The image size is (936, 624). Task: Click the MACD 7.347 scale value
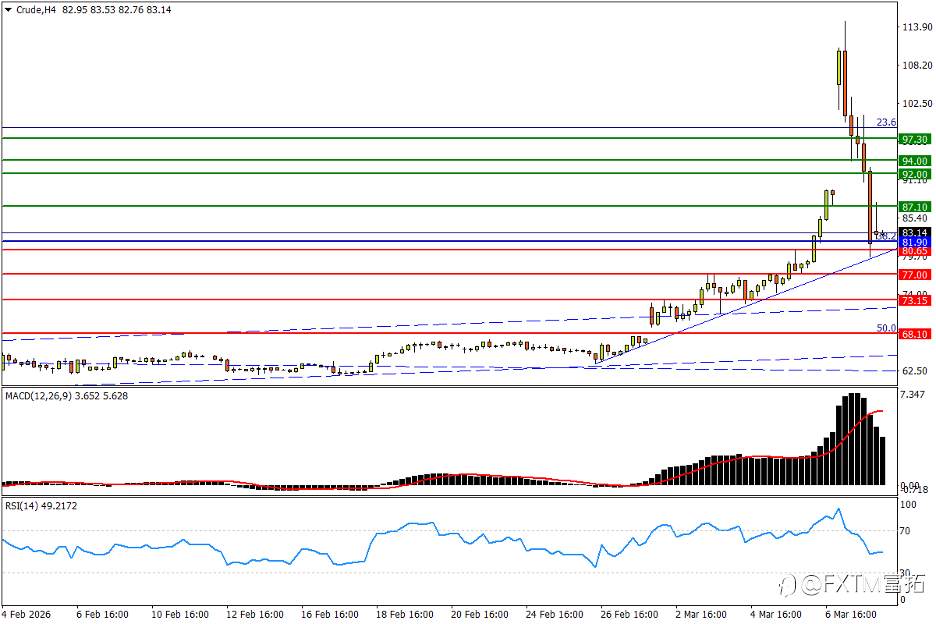(913, 394)
